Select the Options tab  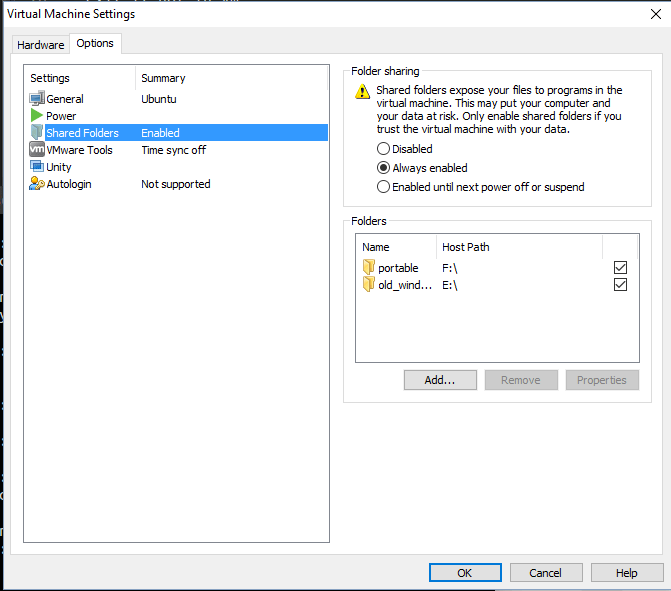tap(95, 43)
